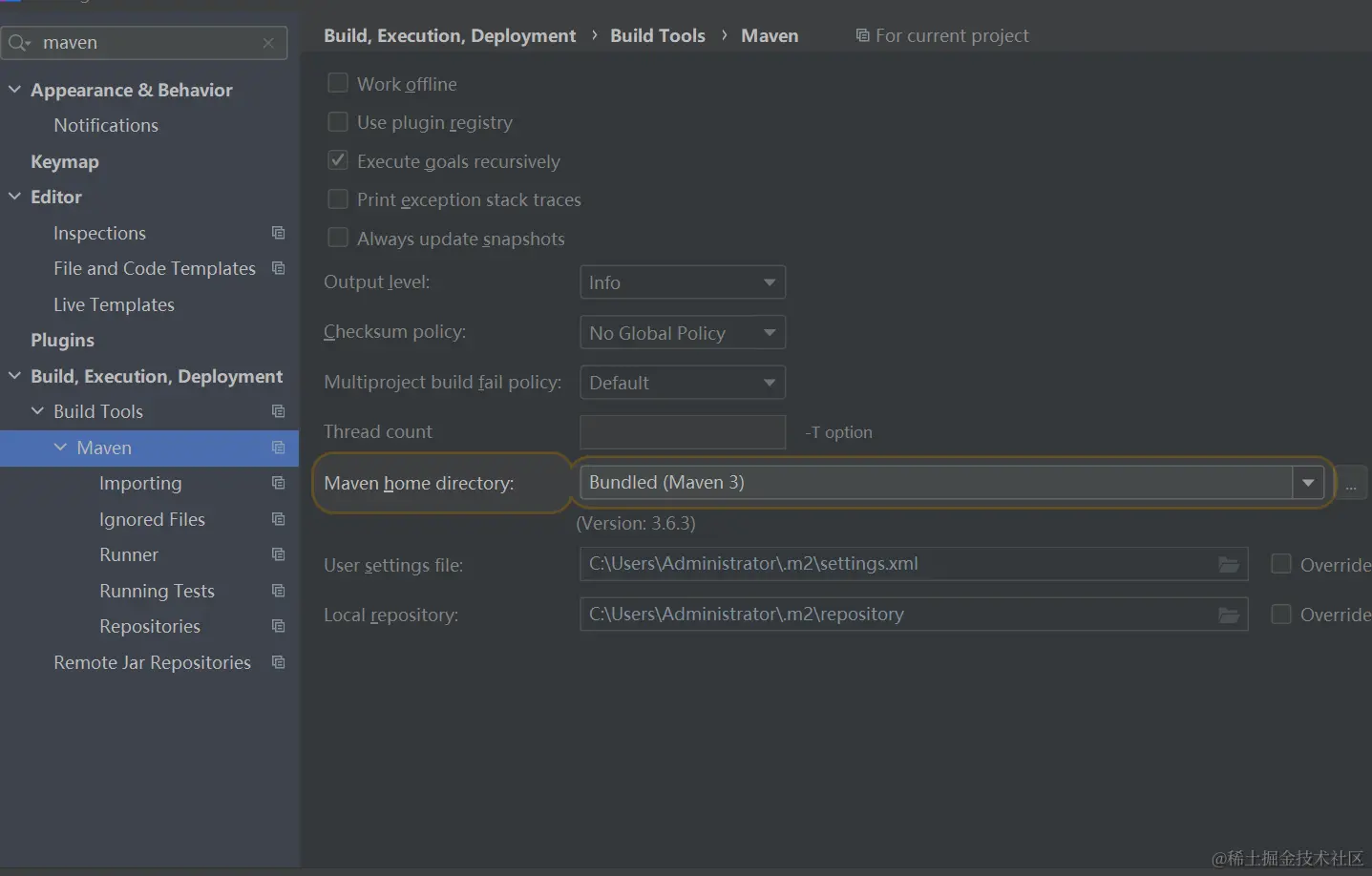Click project-level icon next to Build Tools

click(279, 411)
